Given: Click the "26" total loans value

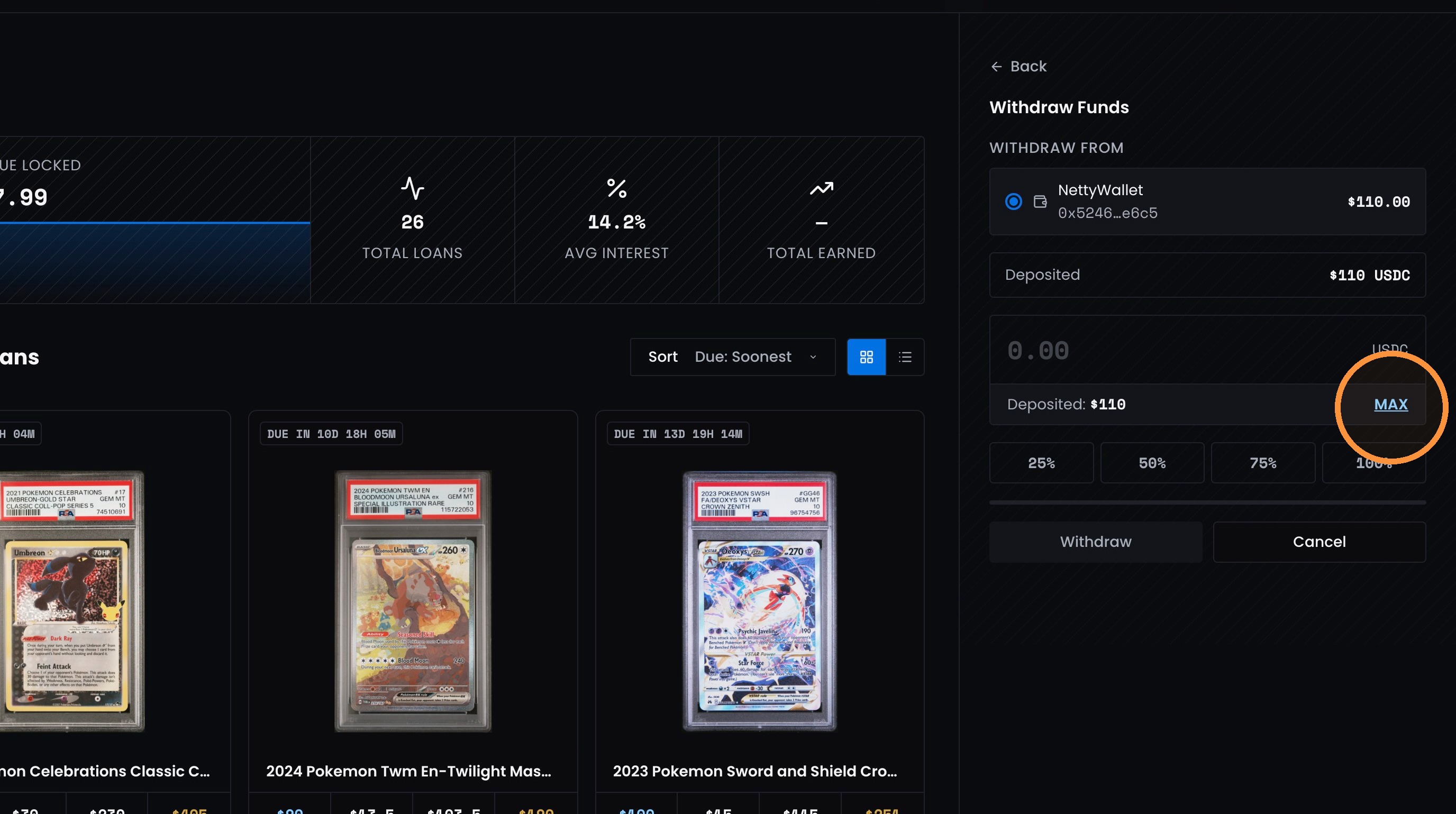Looking at the screenshot, I should pos(413,222).
